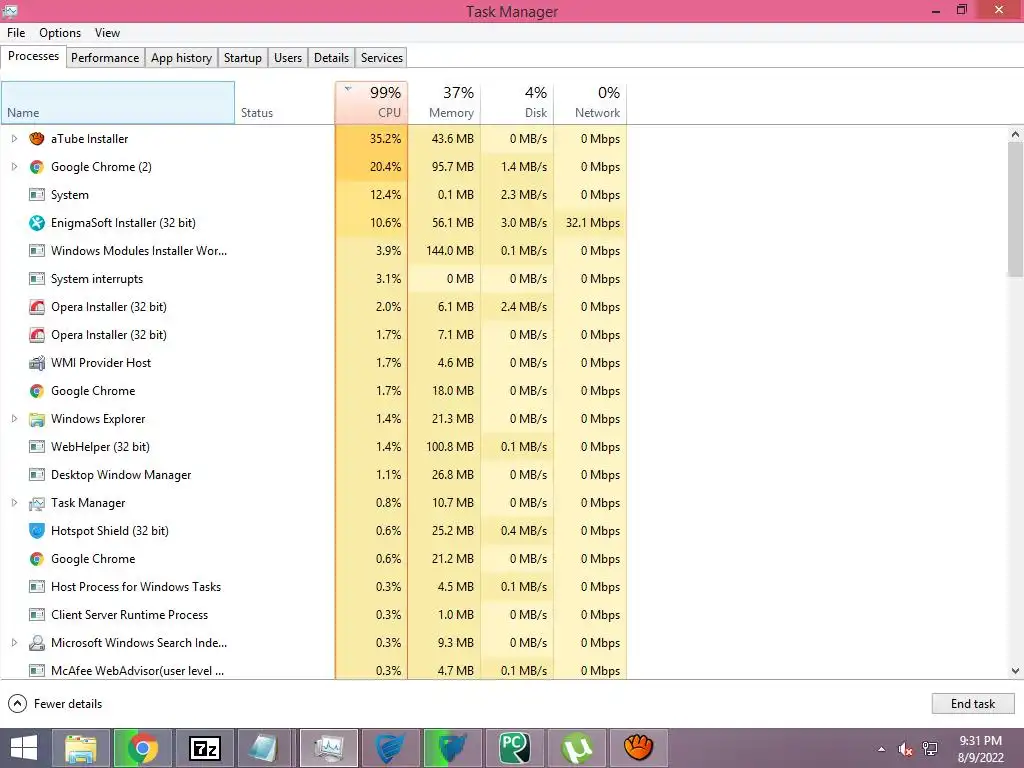Switch to the Services tab

point(382,57)
